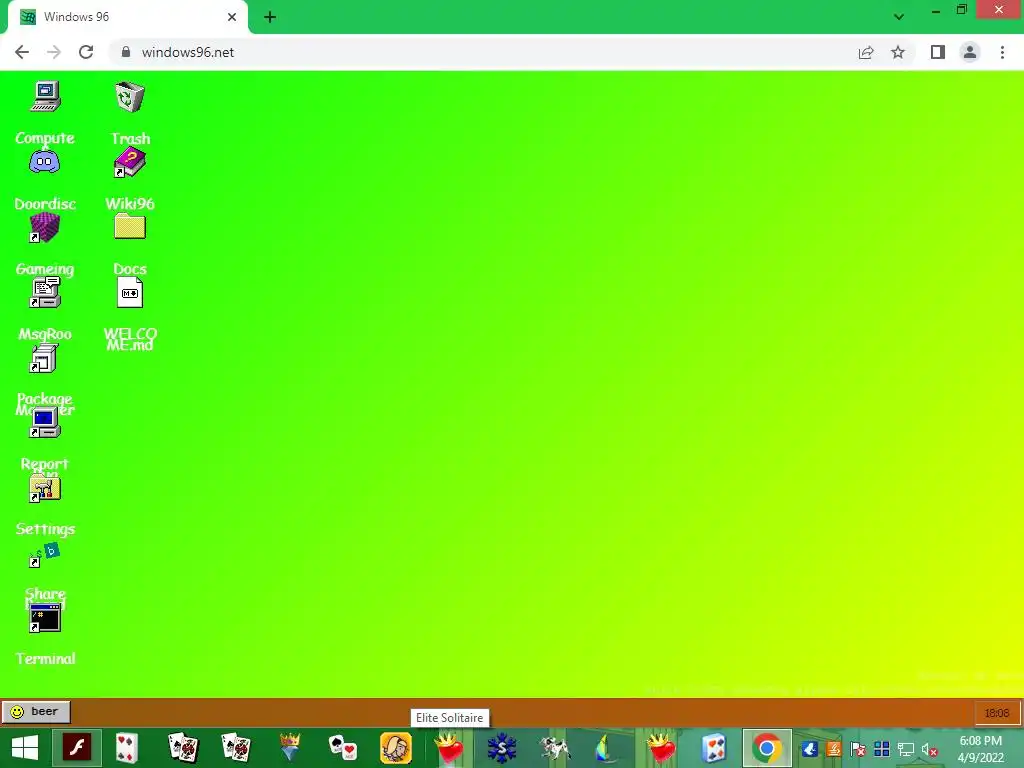Image resolution: width=1024 pixels, height=768 pixels.
Task: Go forward in browser history
Action: click(x=54, y=52)
